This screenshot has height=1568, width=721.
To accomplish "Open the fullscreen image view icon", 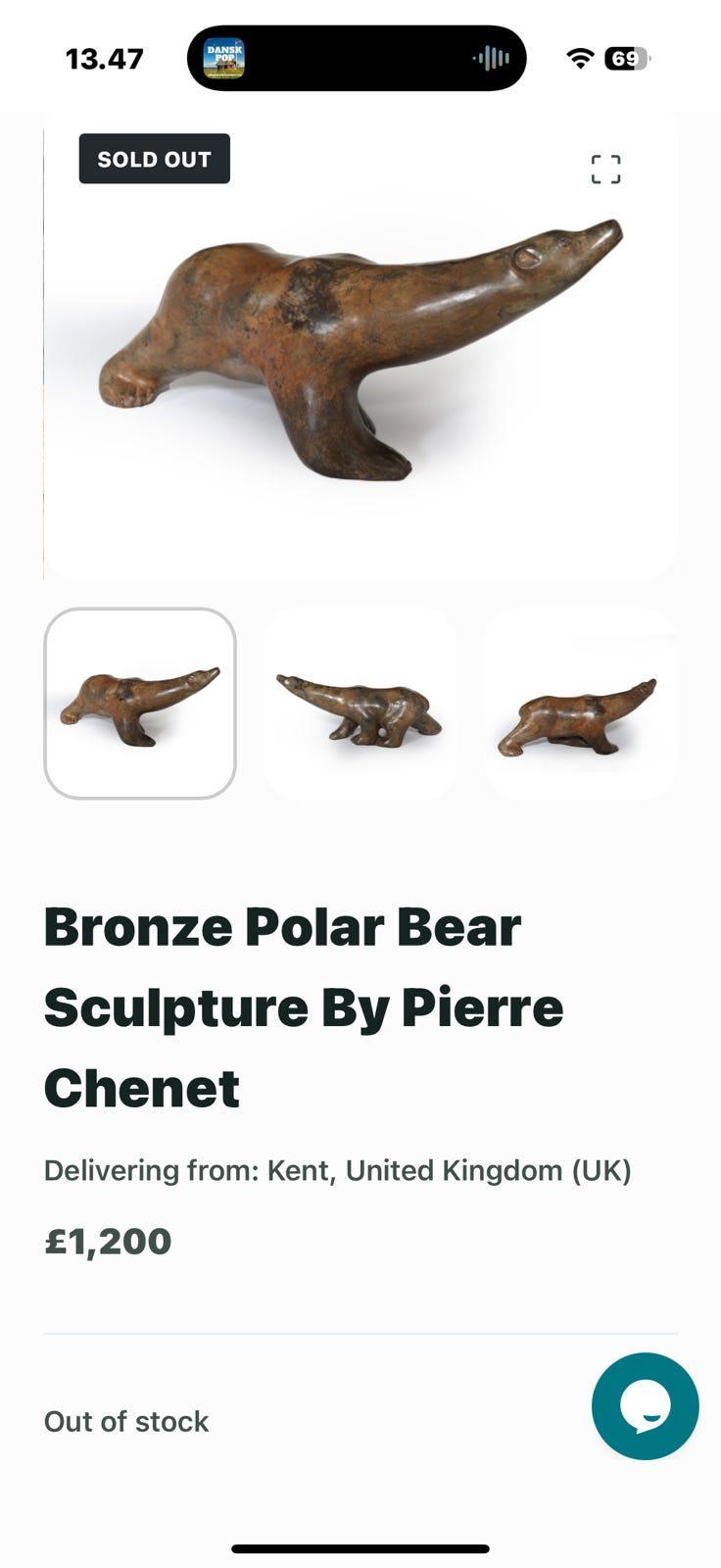I will click(605, 169).
